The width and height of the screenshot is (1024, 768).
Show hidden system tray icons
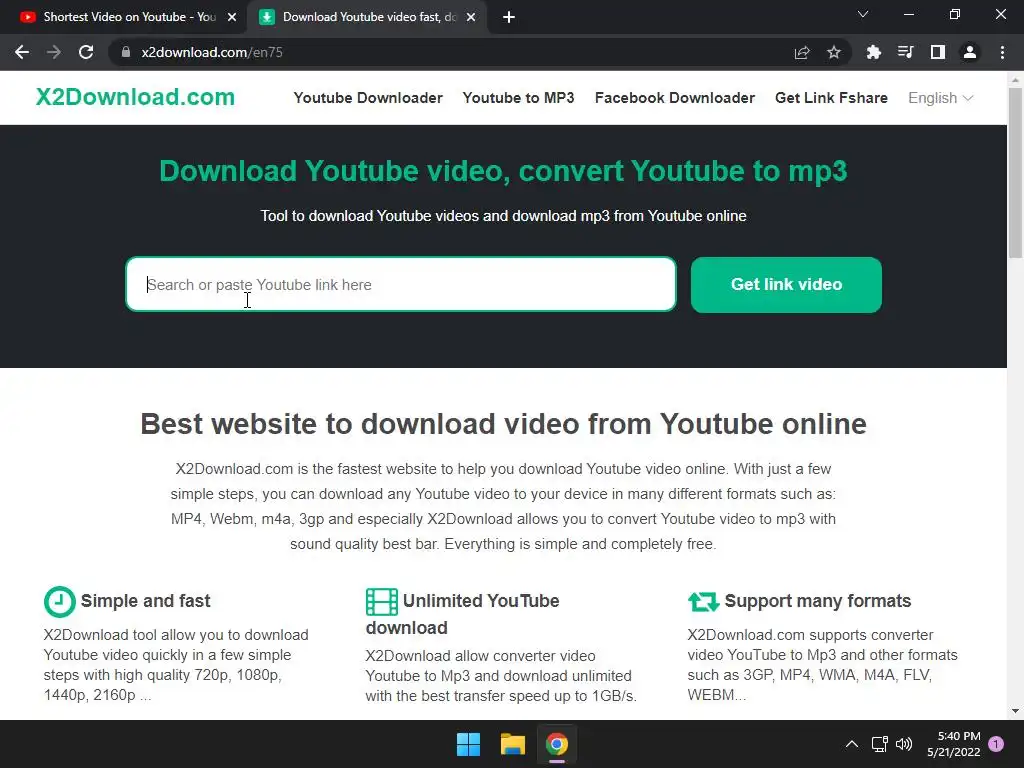coord(852,744)
